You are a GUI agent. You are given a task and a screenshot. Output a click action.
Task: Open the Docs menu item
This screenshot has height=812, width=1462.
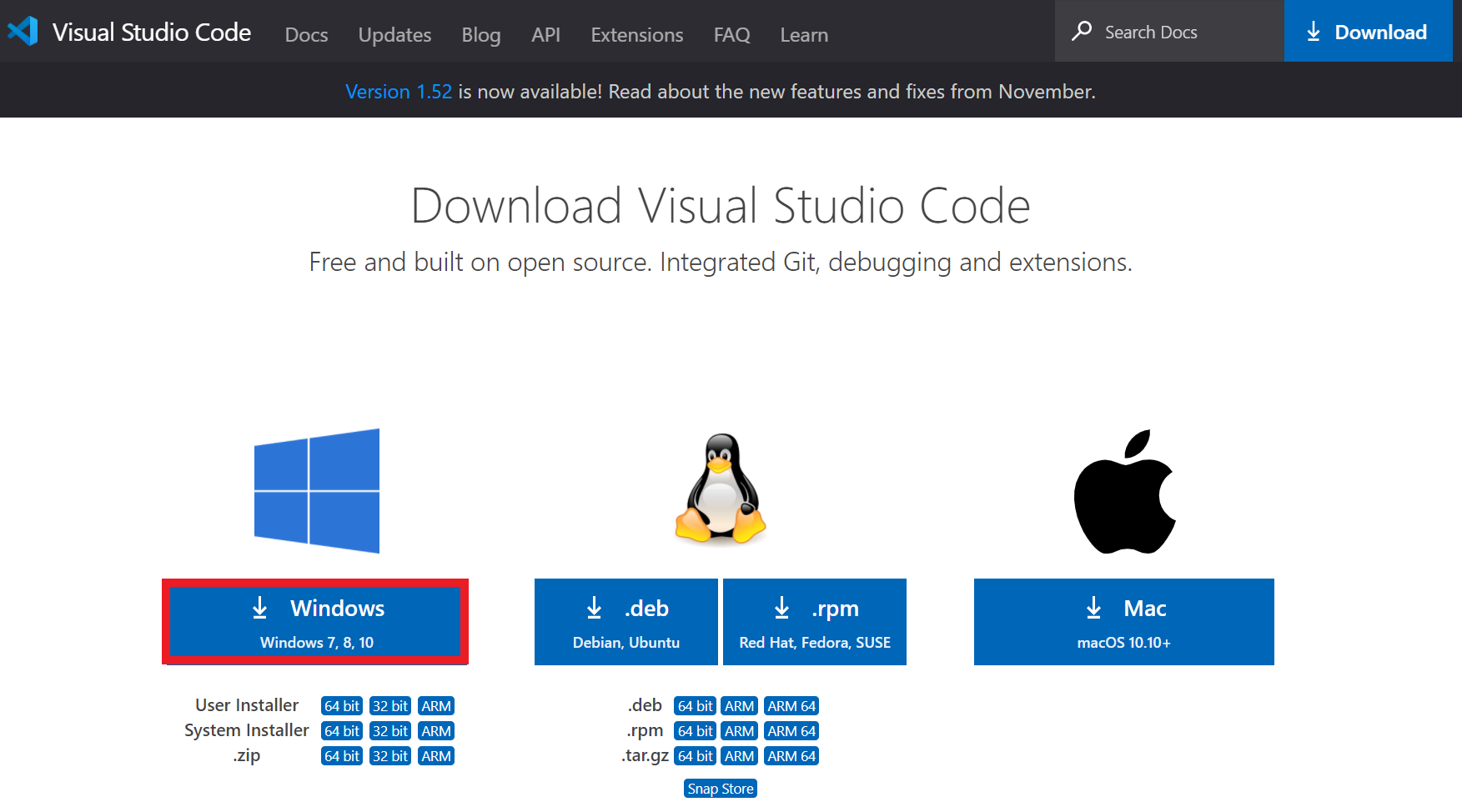point(306,35)
